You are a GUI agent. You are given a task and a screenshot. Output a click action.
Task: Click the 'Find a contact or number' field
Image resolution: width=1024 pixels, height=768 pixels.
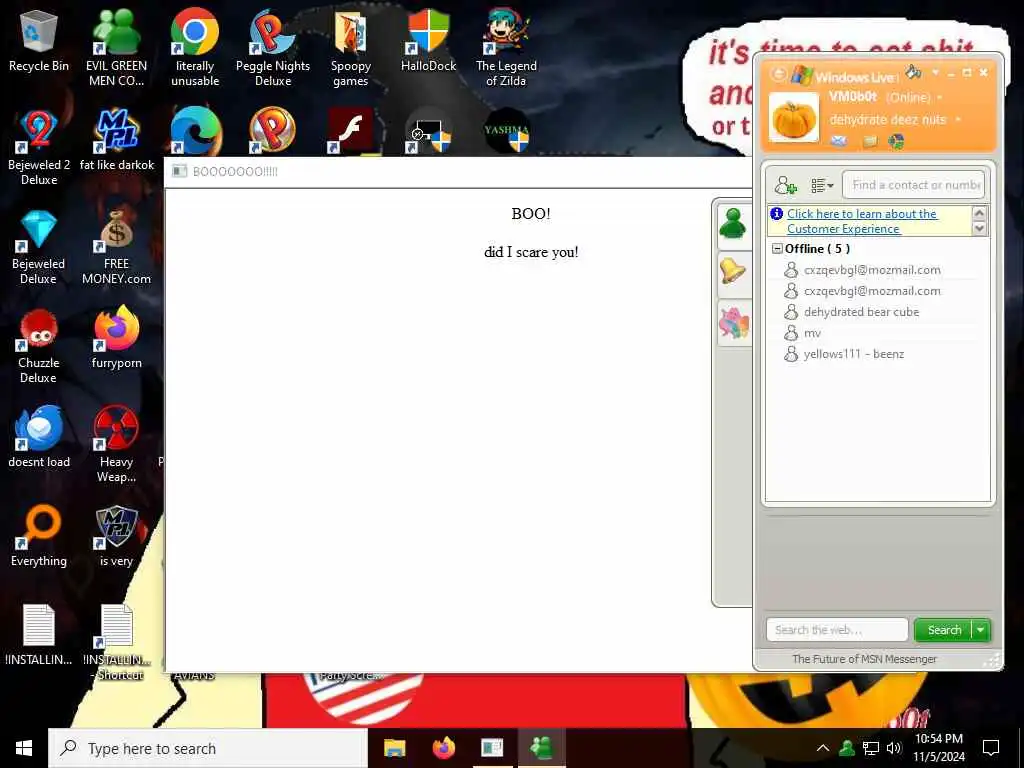(915, 185)
